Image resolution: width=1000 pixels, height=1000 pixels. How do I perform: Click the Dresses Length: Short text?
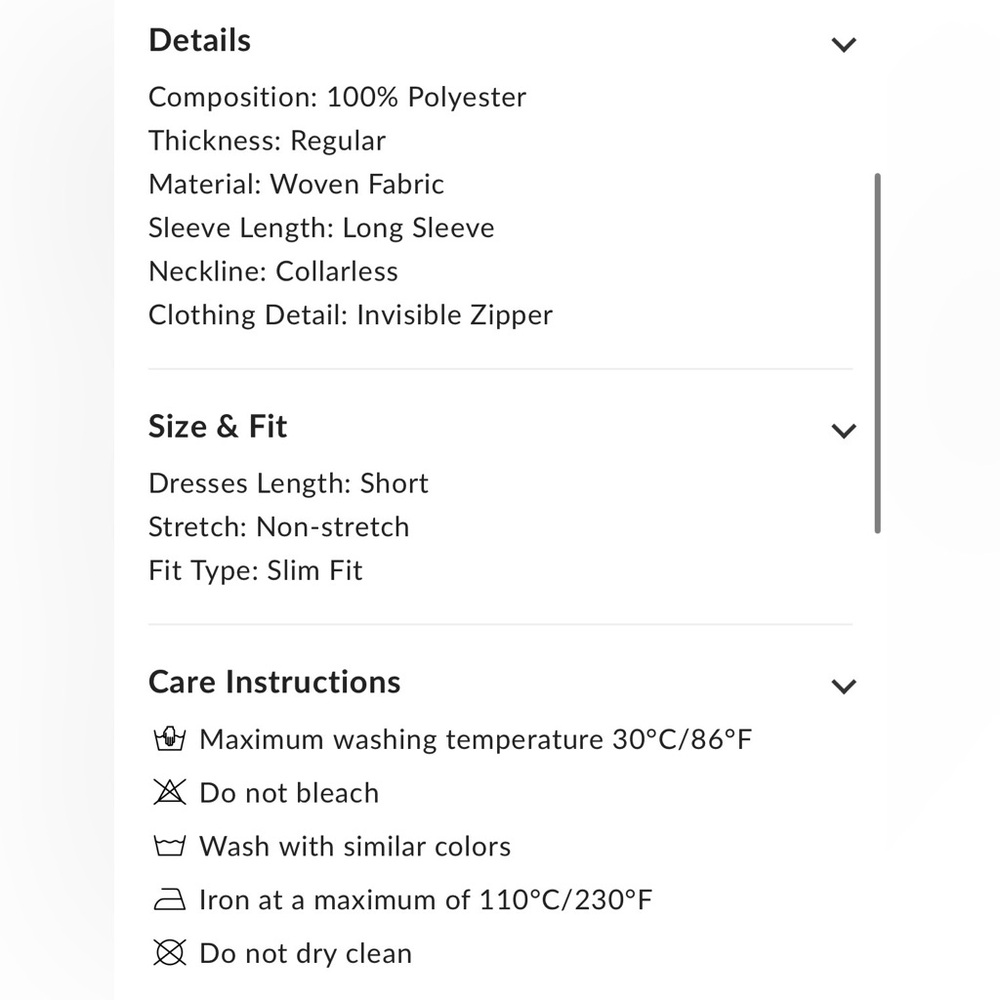[288, 483]
